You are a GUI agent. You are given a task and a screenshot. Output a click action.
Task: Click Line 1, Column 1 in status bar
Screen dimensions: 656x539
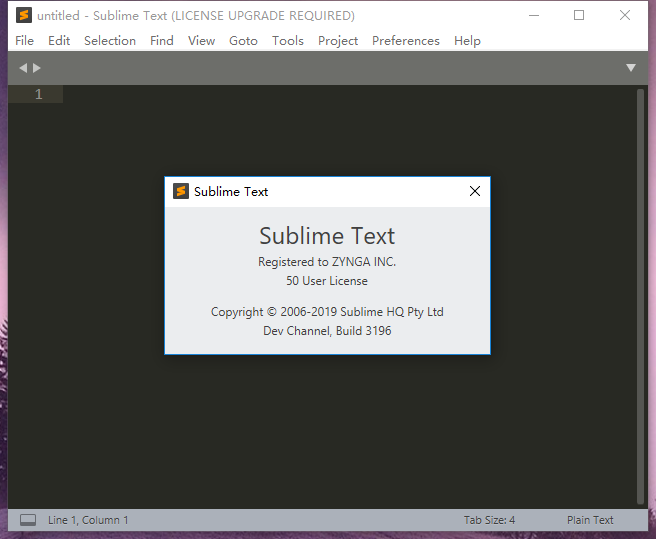coord(88,520)
